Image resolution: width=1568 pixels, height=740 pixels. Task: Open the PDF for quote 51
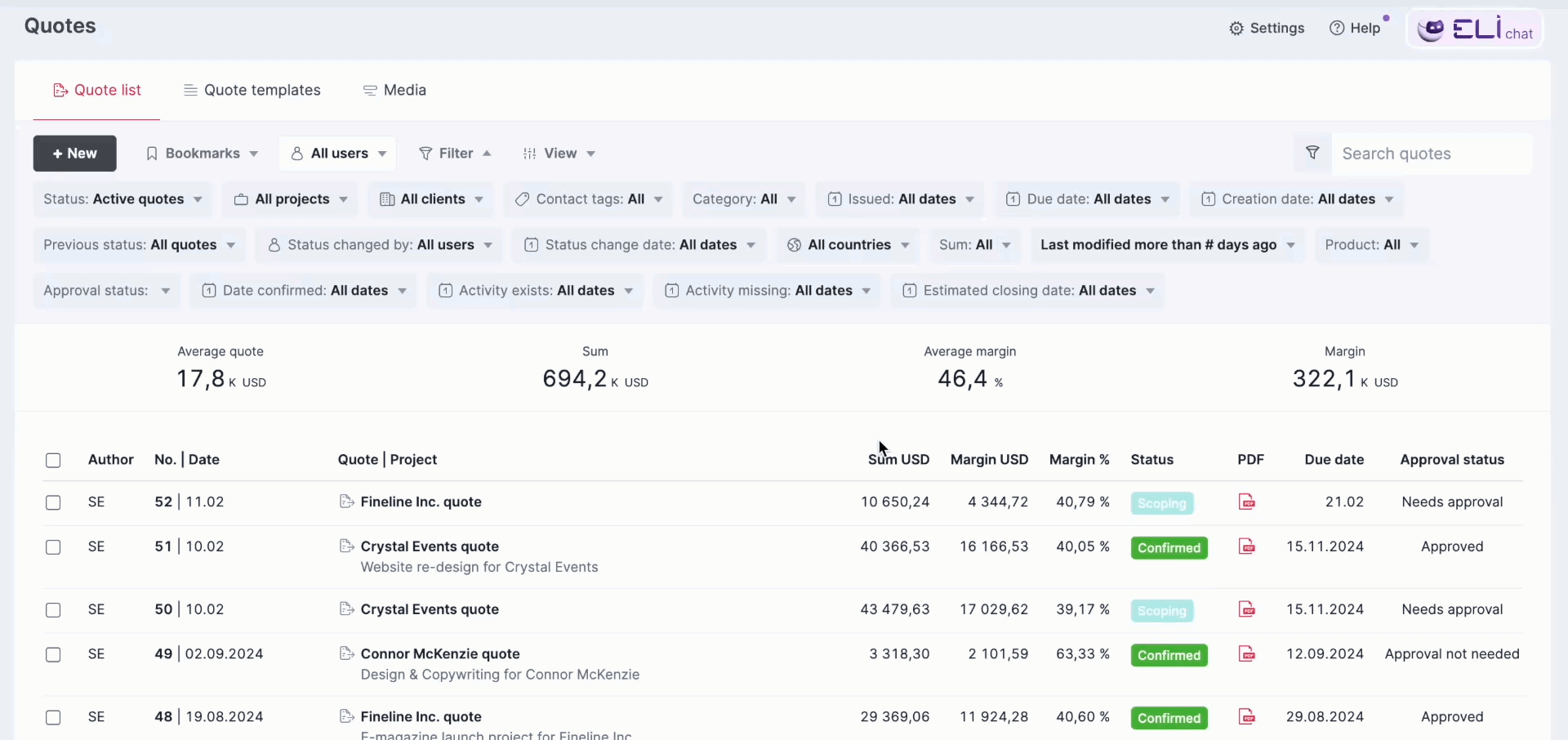point(1247,546)
